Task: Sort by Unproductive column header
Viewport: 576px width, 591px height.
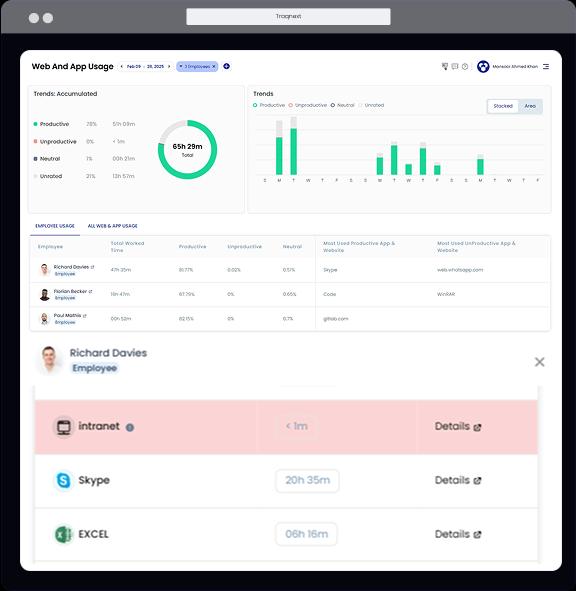Action: [244, 247]
